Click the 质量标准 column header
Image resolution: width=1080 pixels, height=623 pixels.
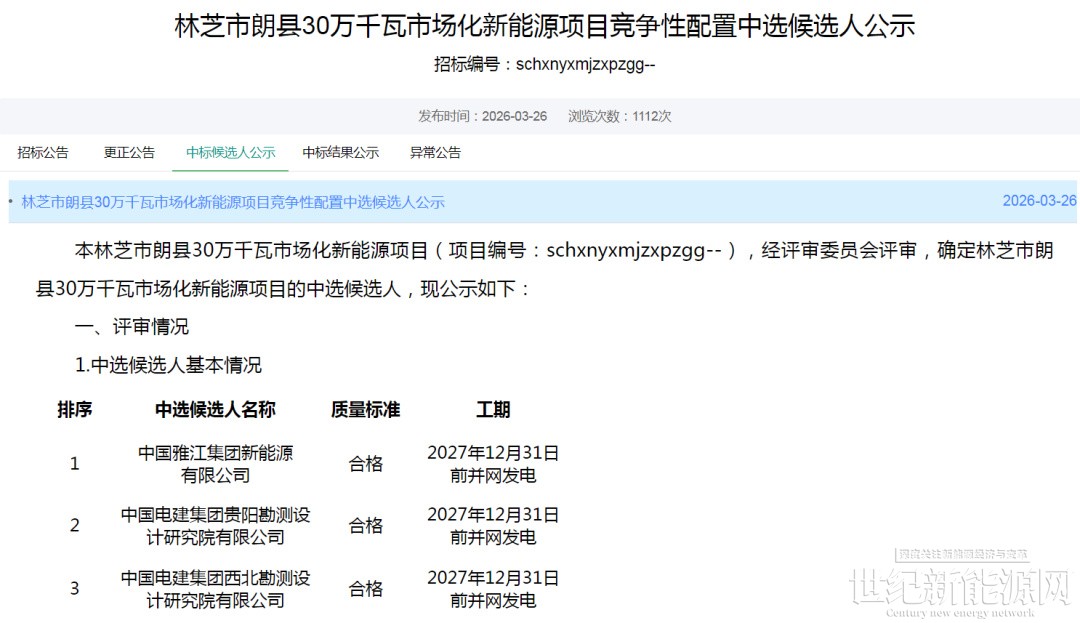(365, 410)
